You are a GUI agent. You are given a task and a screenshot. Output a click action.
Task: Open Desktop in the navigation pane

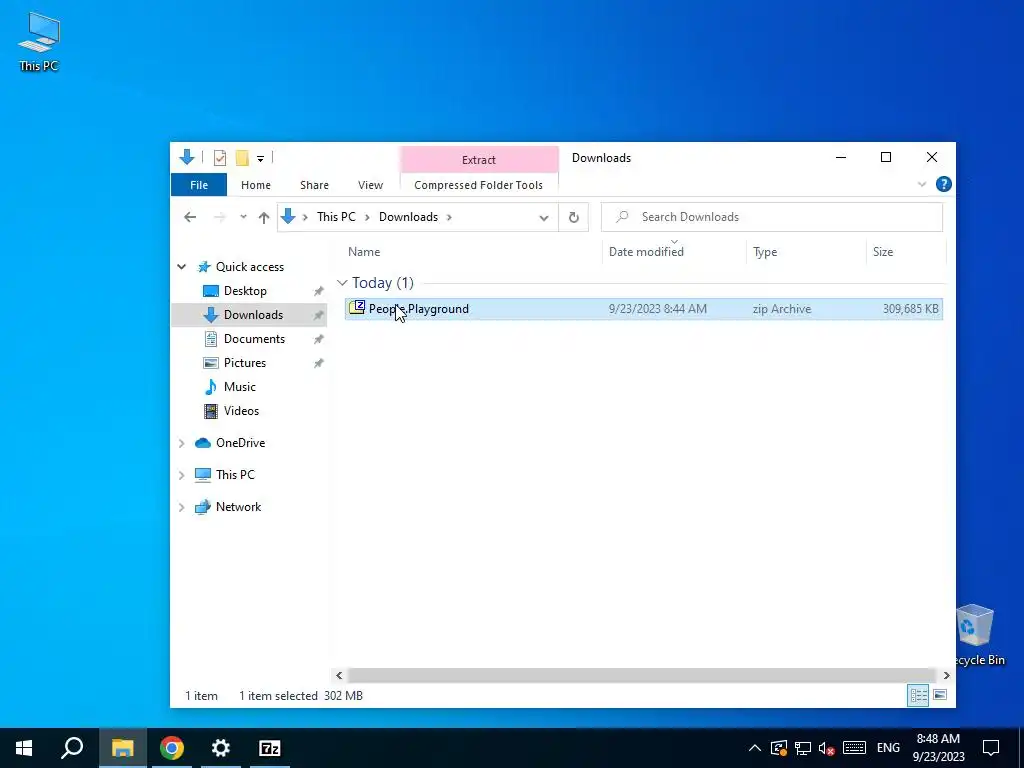click(245, 291)
